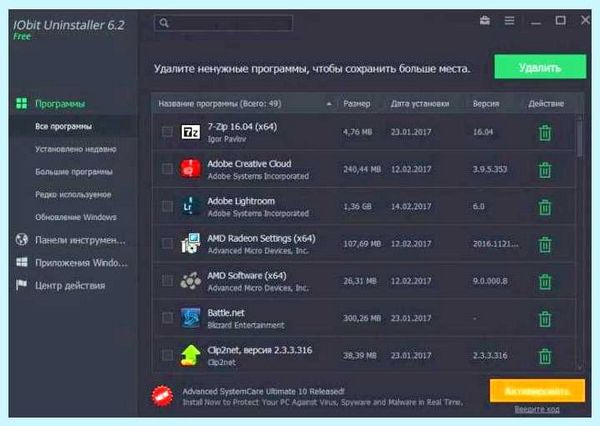Open Установлено недавно list

(76, 149)
